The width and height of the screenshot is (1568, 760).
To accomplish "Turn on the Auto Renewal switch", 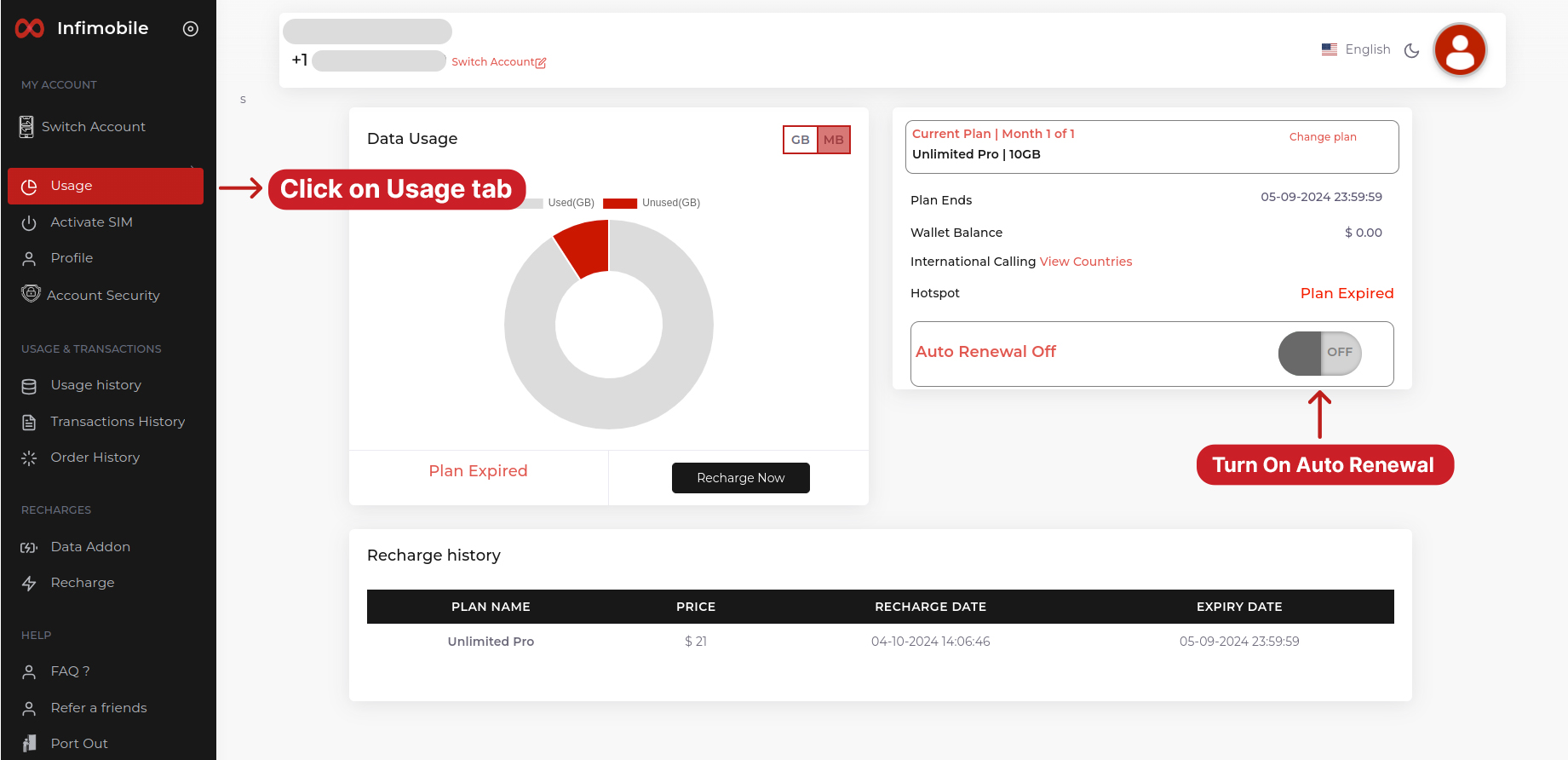I will click(1319, 353).
